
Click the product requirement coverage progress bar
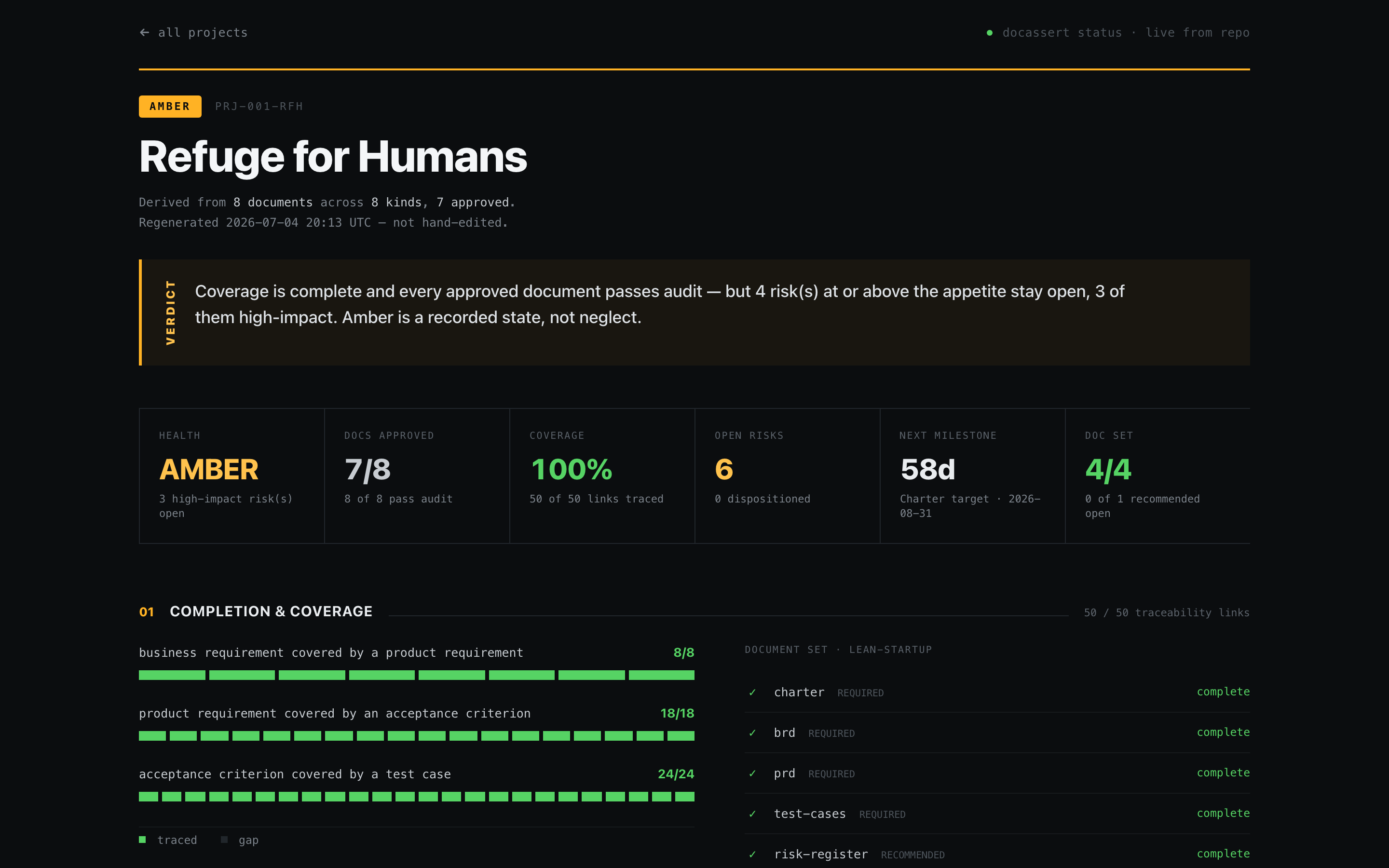pyautogui.click(x=417, y=736)
